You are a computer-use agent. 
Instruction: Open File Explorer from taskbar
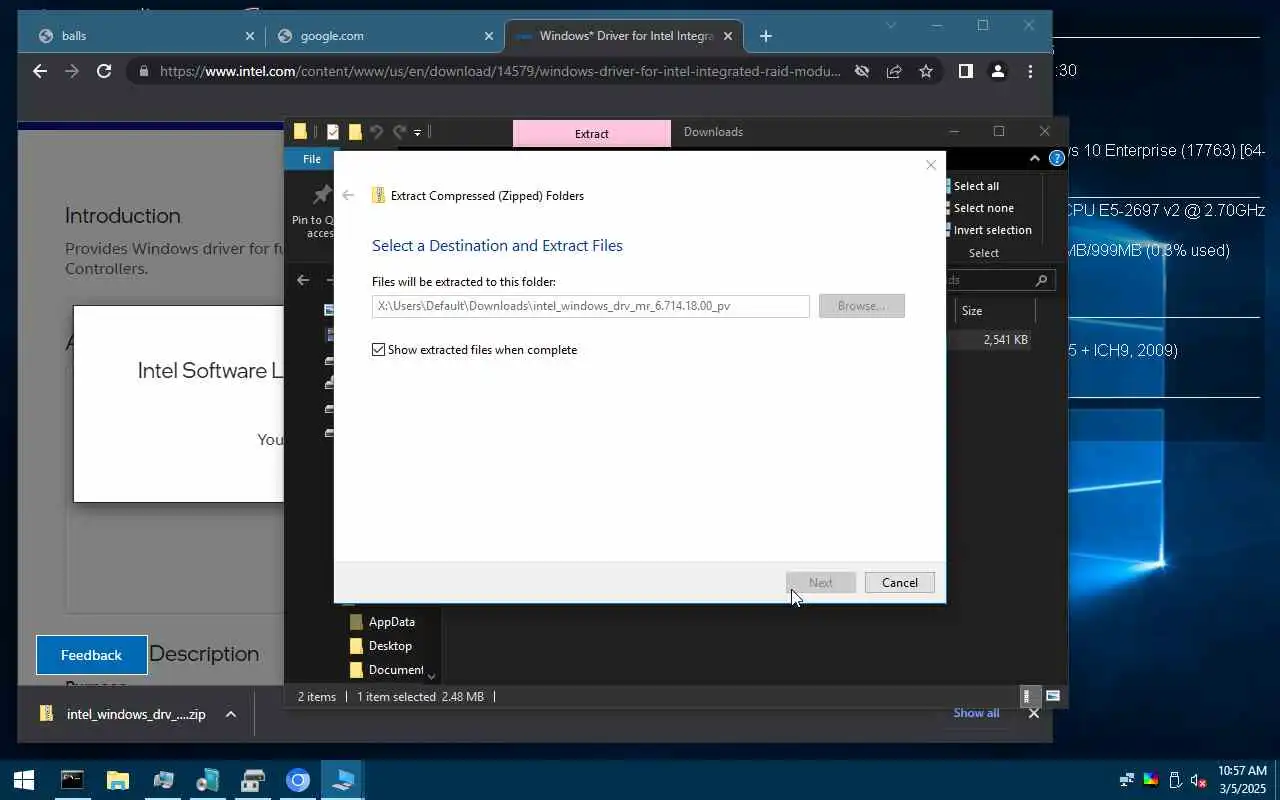[118, 780]
